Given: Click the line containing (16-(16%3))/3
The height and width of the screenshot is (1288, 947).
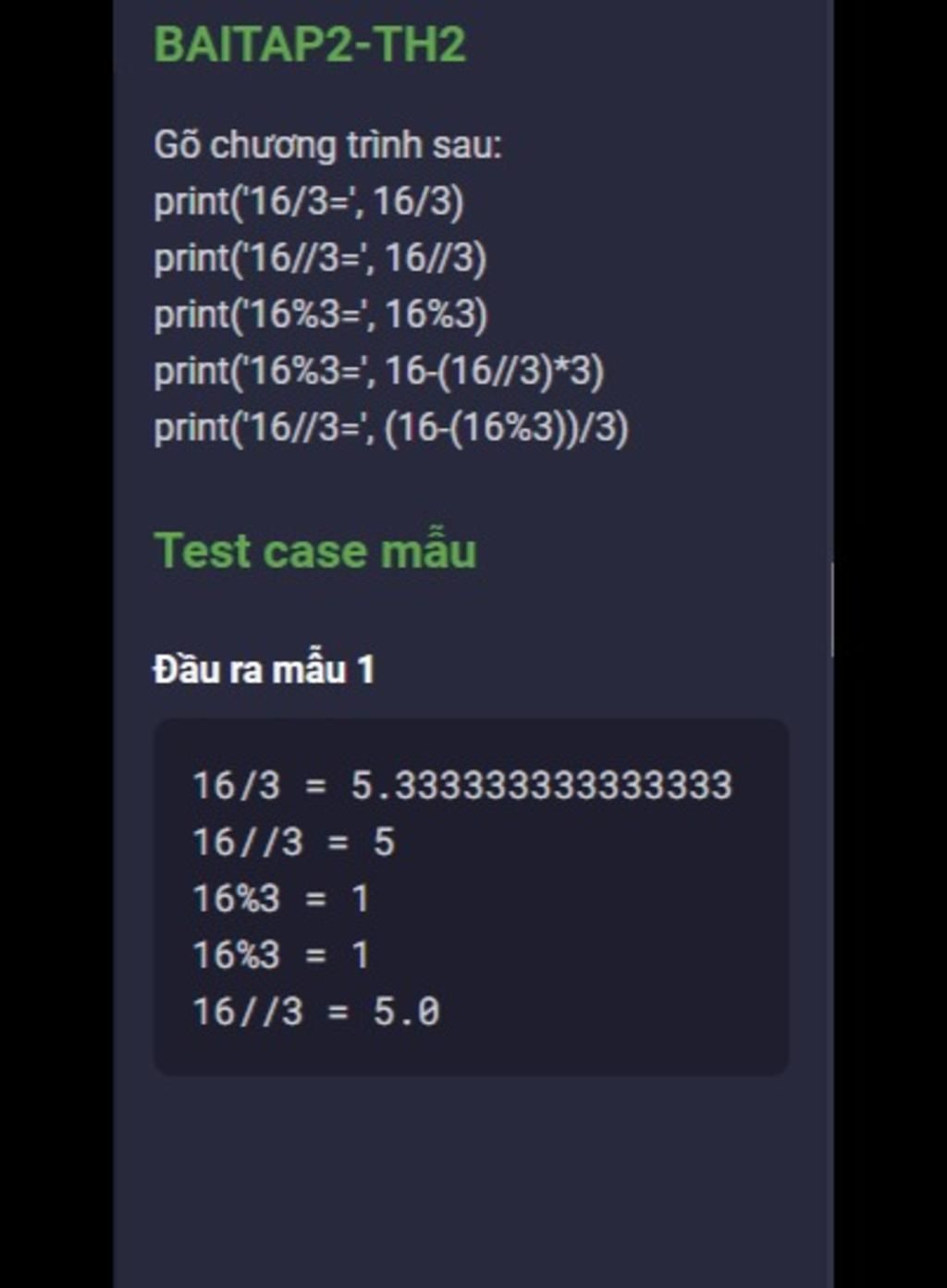Looking at the screenshot, I should [391, 428].
